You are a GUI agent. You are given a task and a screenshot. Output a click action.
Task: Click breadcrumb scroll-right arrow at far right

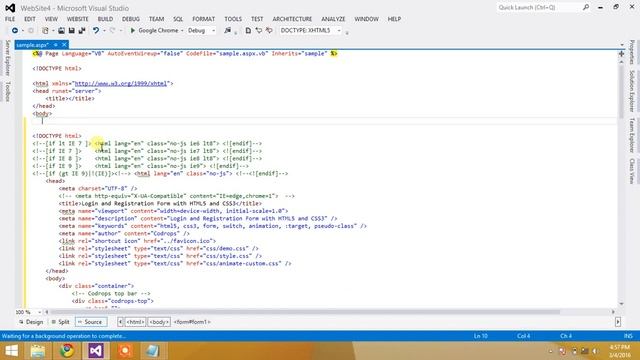click(618, 322)
